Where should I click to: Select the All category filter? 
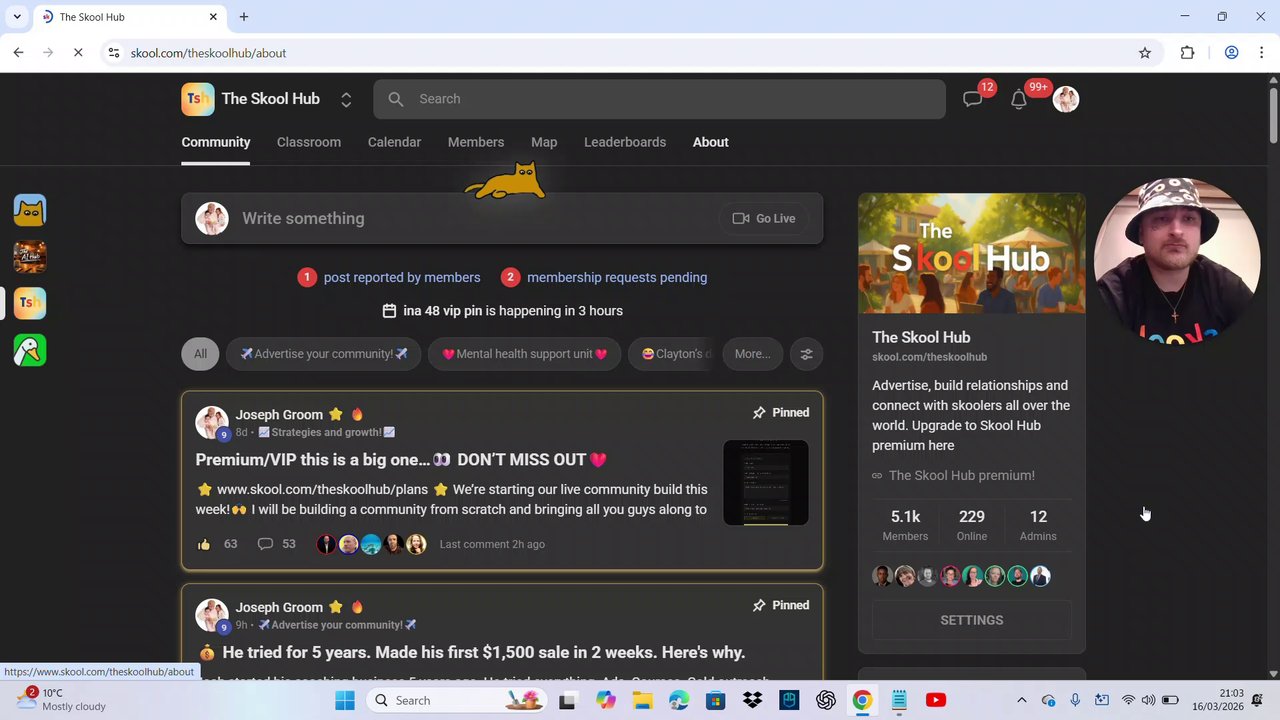tap(200, 354)
